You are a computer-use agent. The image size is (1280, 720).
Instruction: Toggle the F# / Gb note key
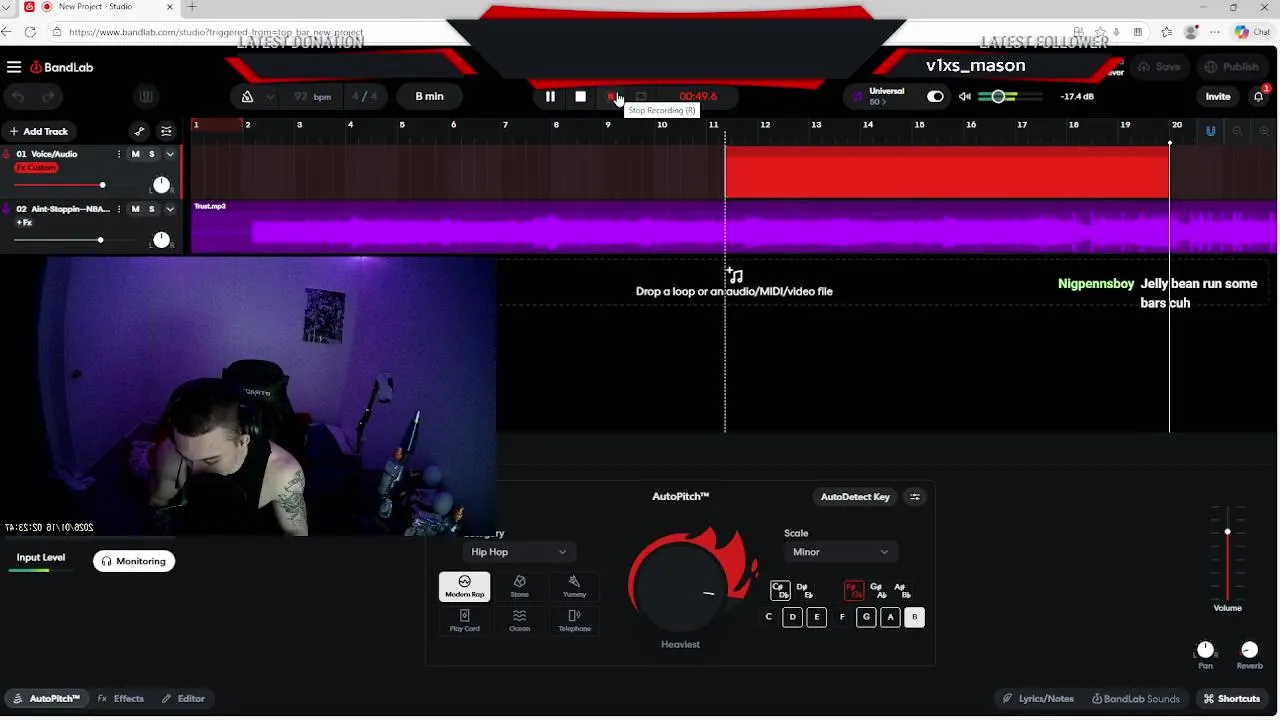pyautogui.click(x=854, y=590)
